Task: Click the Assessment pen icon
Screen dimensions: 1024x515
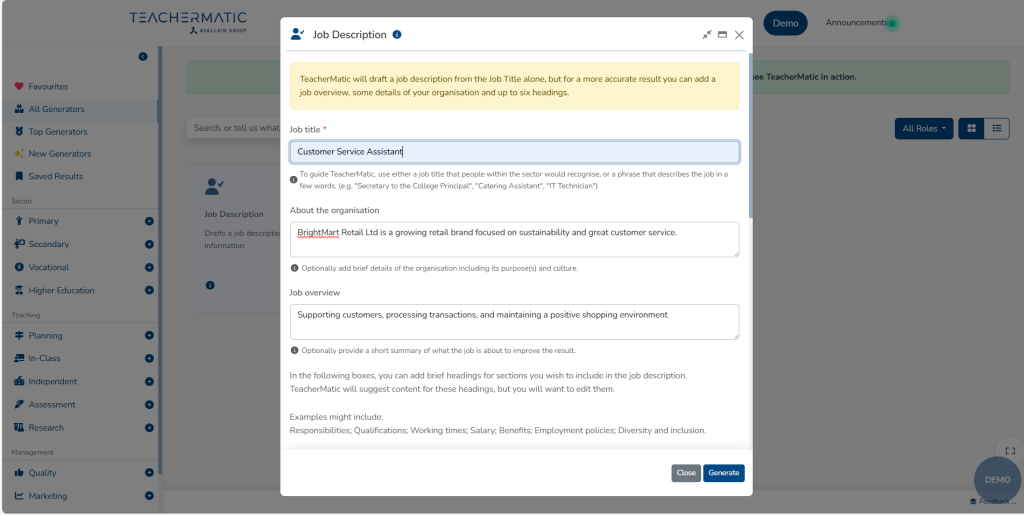Action: tap(19, 404)
